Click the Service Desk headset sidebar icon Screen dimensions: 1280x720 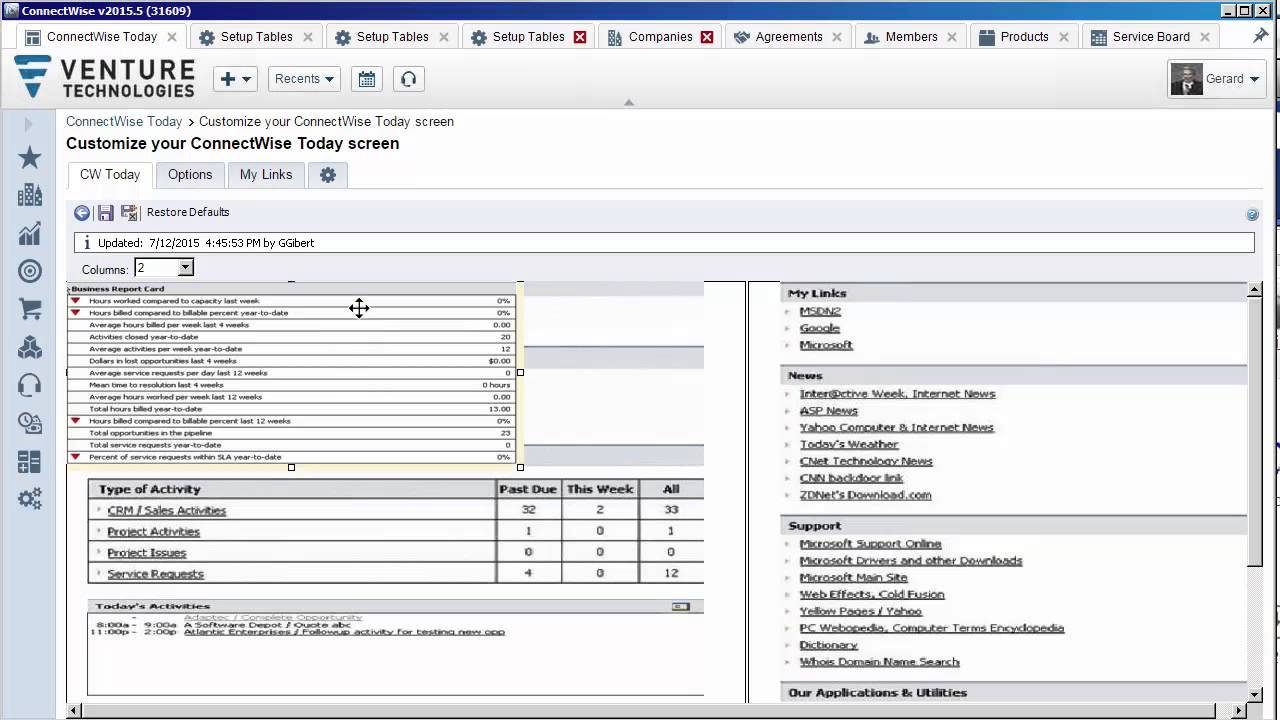click(29, 384)
